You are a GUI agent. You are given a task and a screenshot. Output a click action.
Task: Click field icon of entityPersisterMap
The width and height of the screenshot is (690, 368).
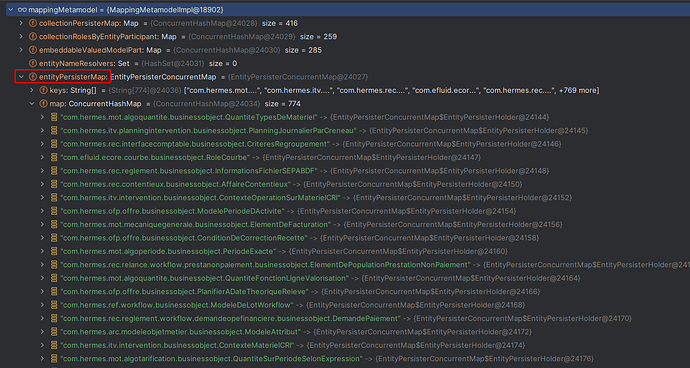pos(33,77)
